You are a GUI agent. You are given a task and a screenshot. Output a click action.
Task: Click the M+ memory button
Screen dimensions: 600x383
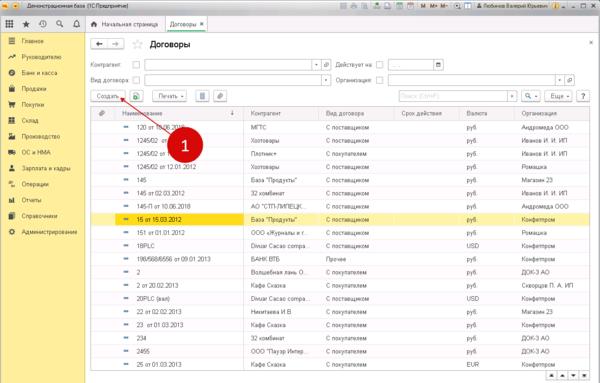(434, 6)
